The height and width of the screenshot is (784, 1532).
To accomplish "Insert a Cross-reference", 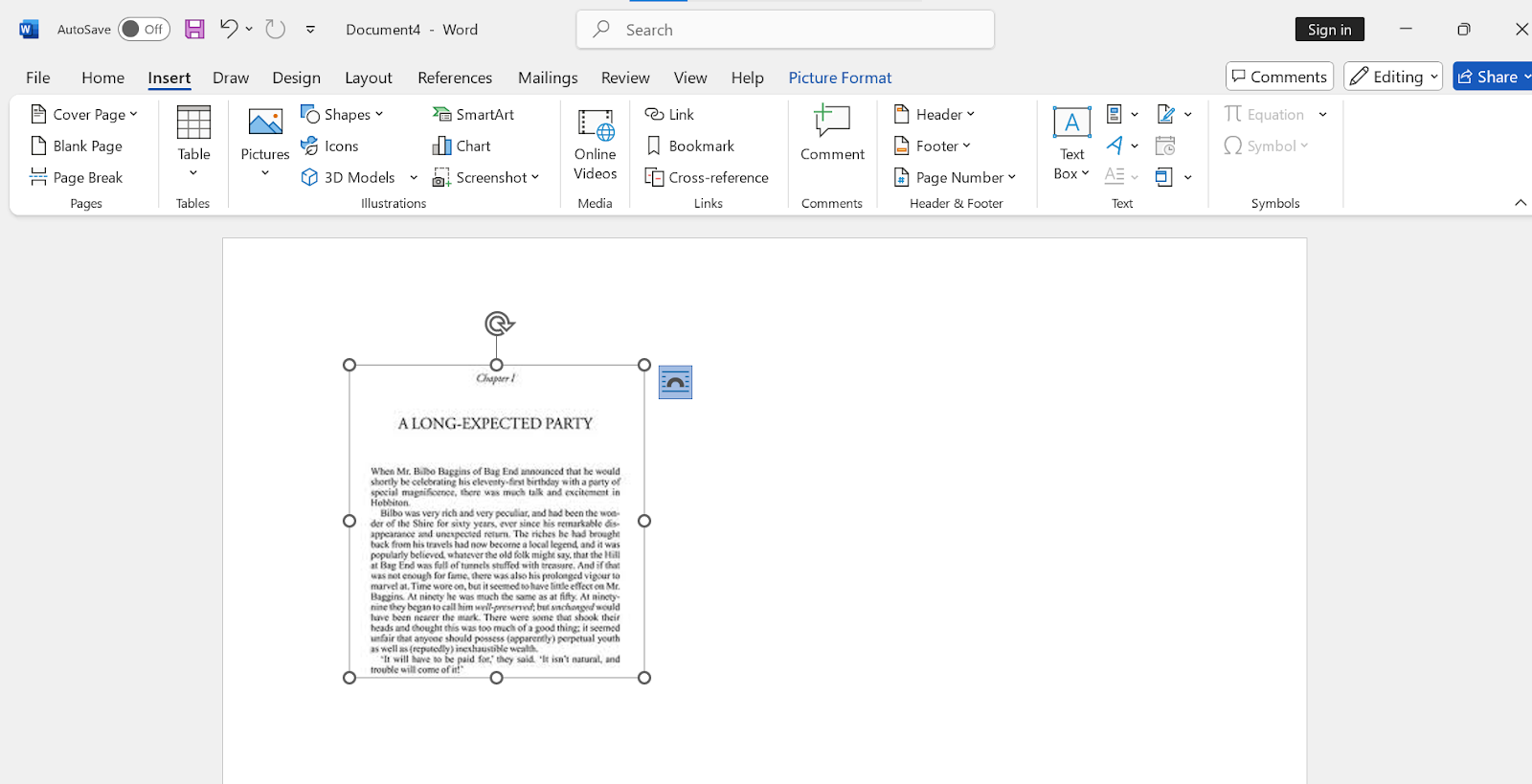I will tap(708, 177).
